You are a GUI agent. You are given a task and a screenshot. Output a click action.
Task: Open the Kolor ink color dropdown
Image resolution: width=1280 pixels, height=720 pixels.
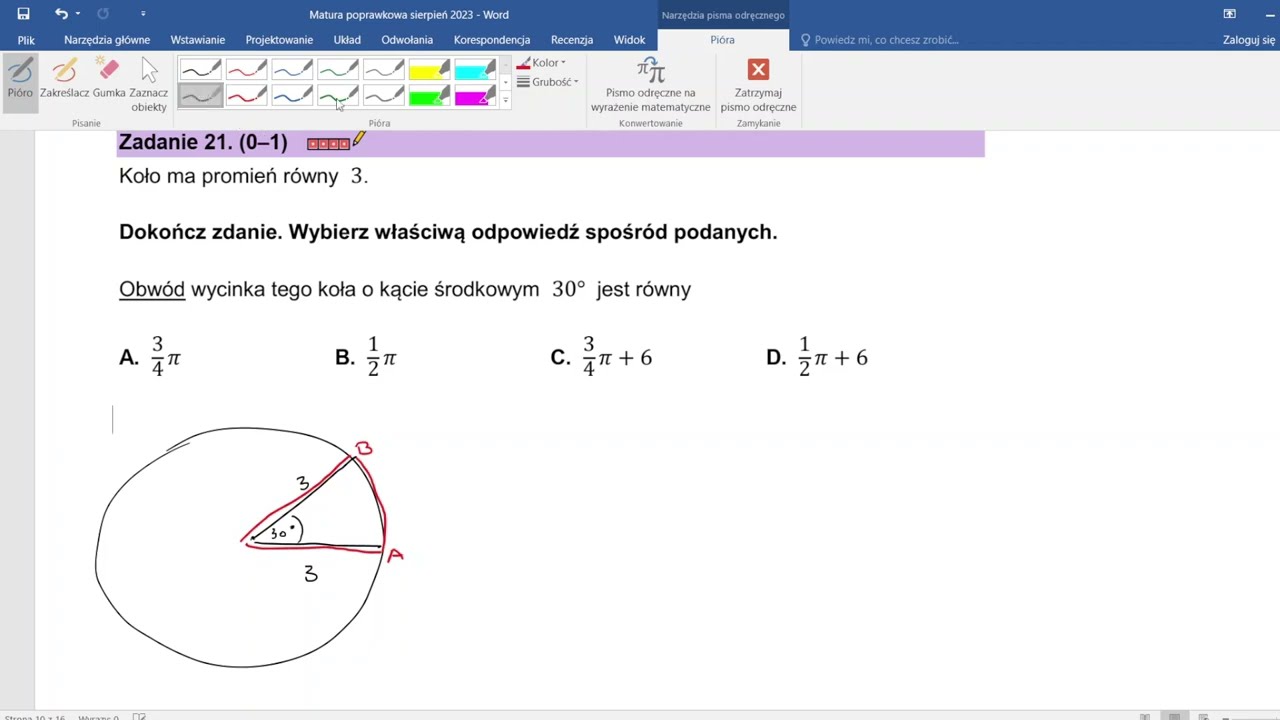pyautogui.click(x=541, y=63)
